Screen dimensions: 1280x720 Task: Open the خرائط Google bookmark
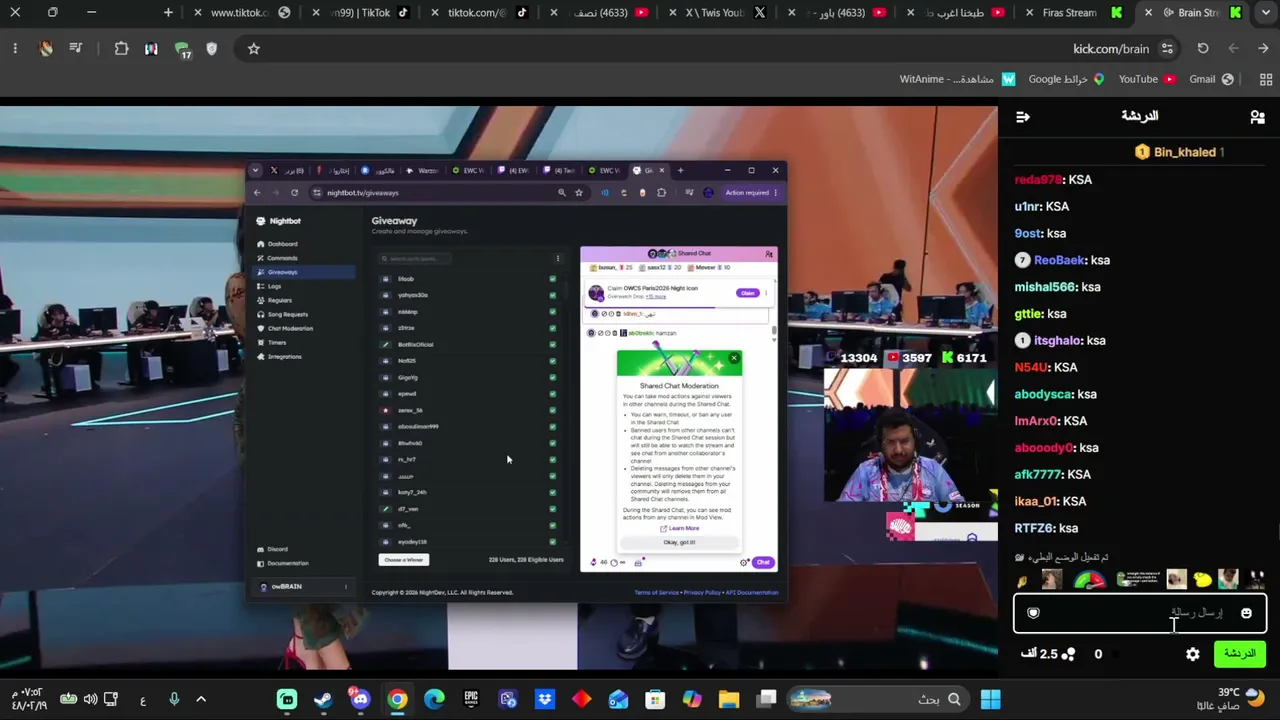pyautogui.click(x=1066, y=79)
